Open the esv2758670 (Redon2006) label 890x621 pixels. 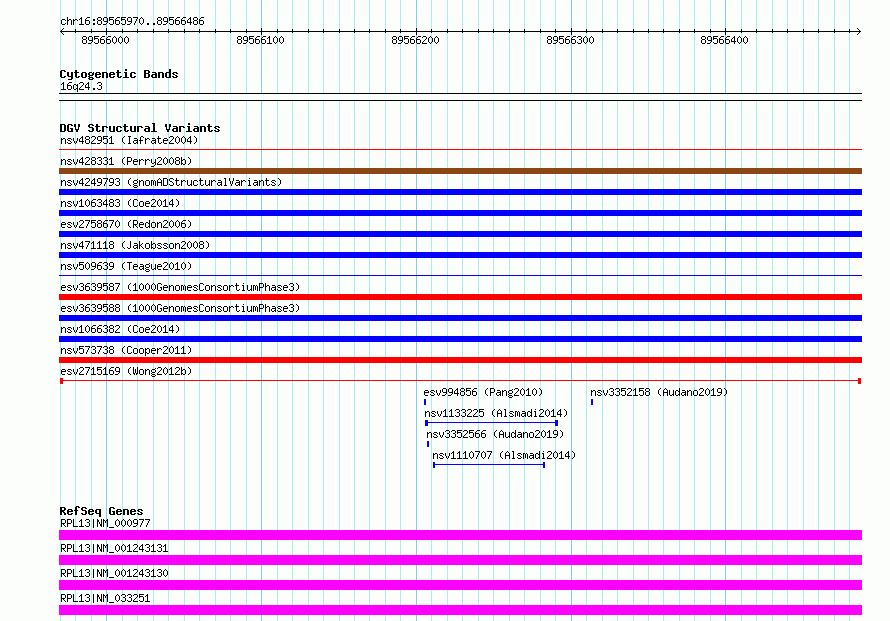click(x=126, y=224)
